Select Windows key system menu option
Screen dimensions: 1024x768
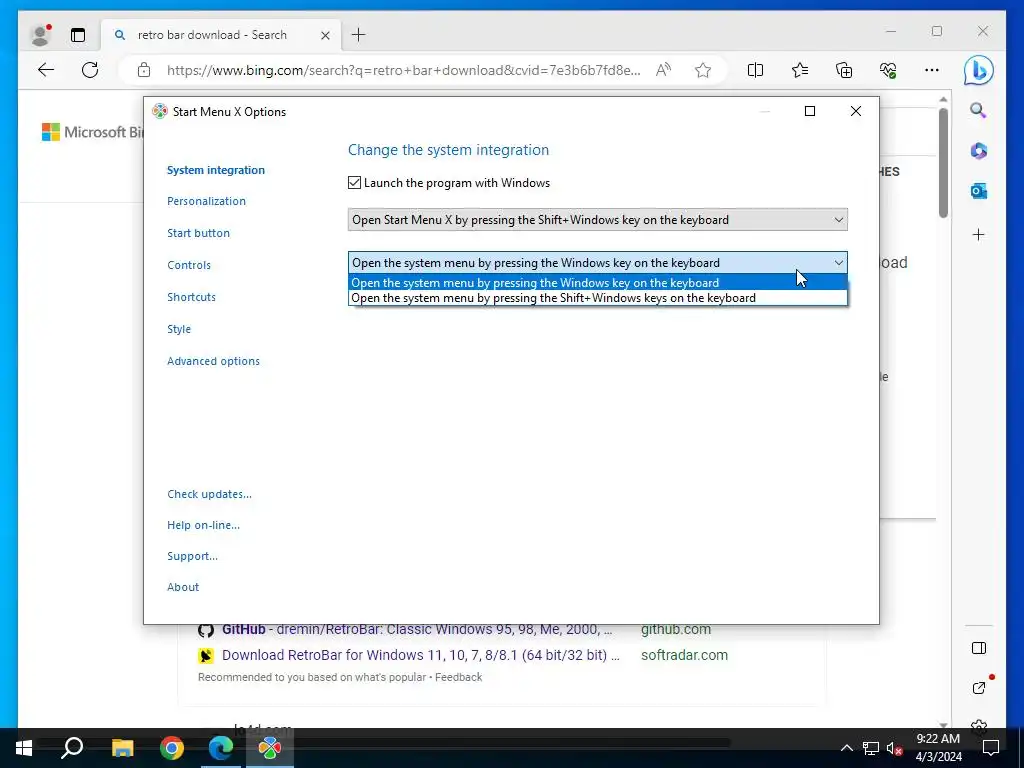coord(598,283)
